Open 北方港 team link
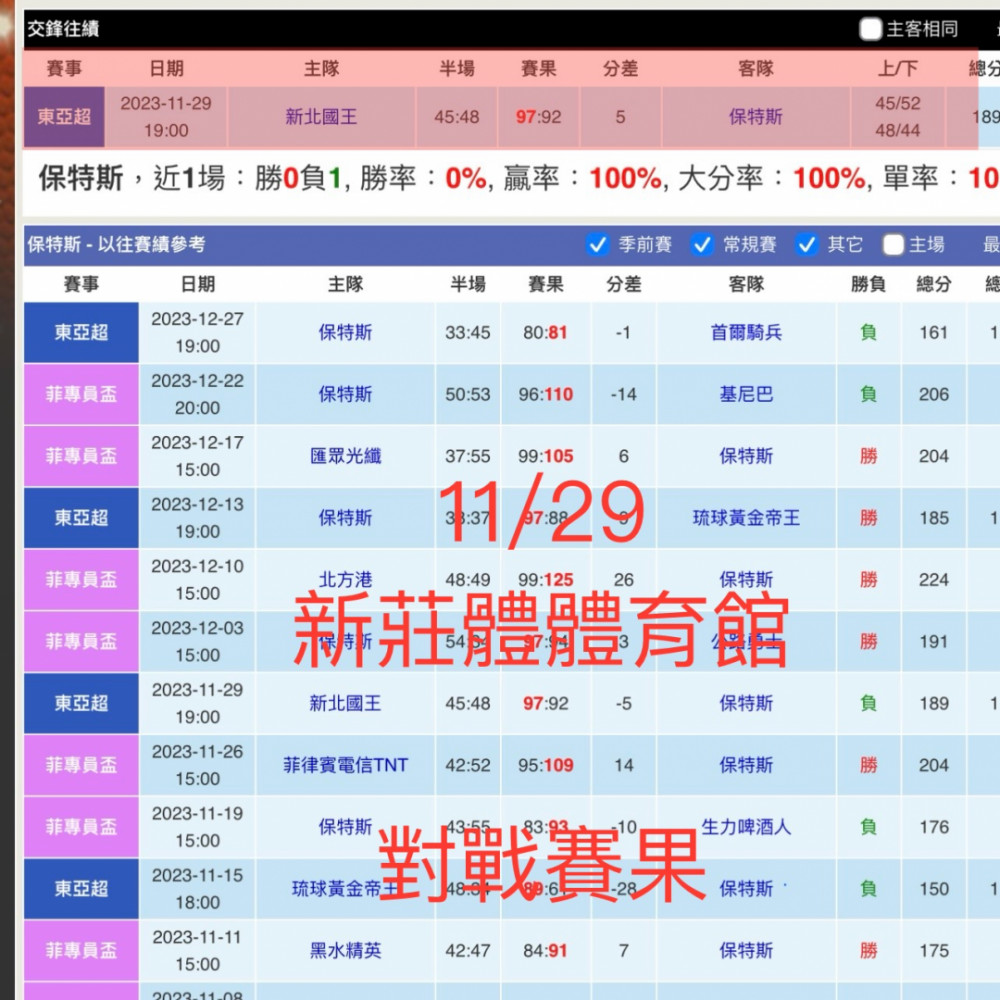The width and height of the screenshot is (1000, 1000). [346, 580]
